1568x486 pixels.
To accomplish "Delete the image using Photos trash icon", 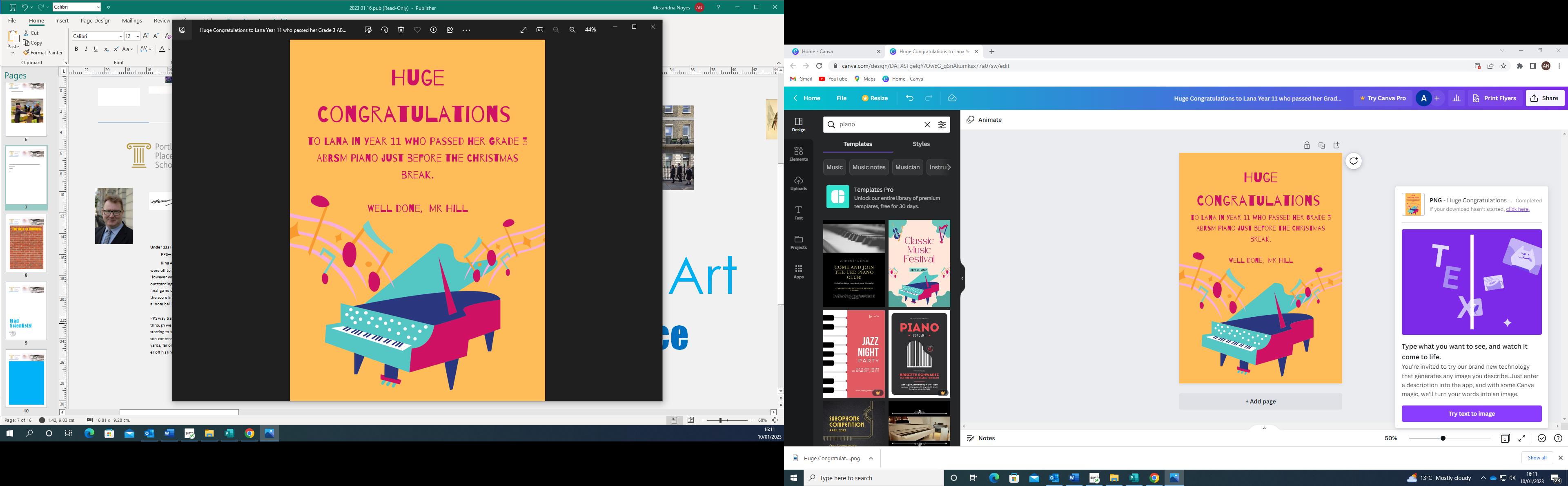I will coord(401,30).
